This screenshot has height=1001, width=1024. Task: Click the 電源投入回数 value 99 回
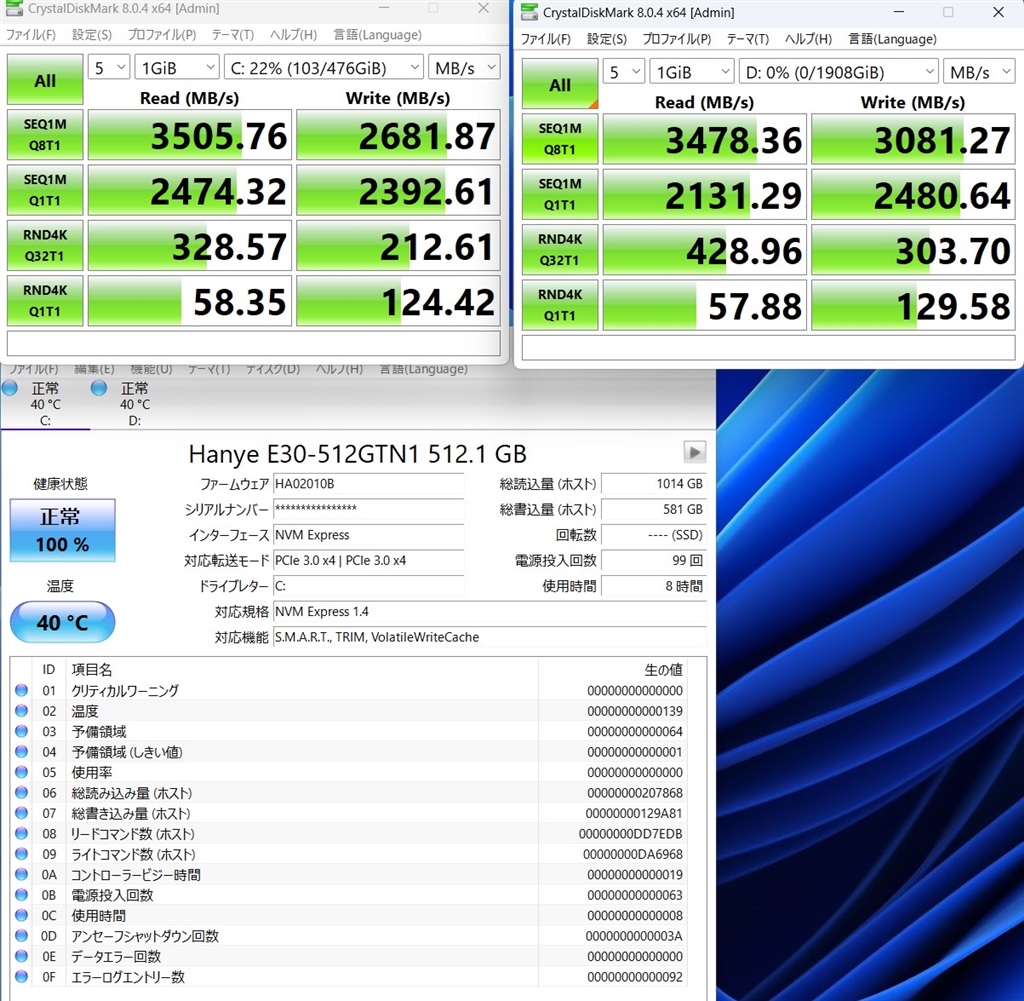(654, 560)
